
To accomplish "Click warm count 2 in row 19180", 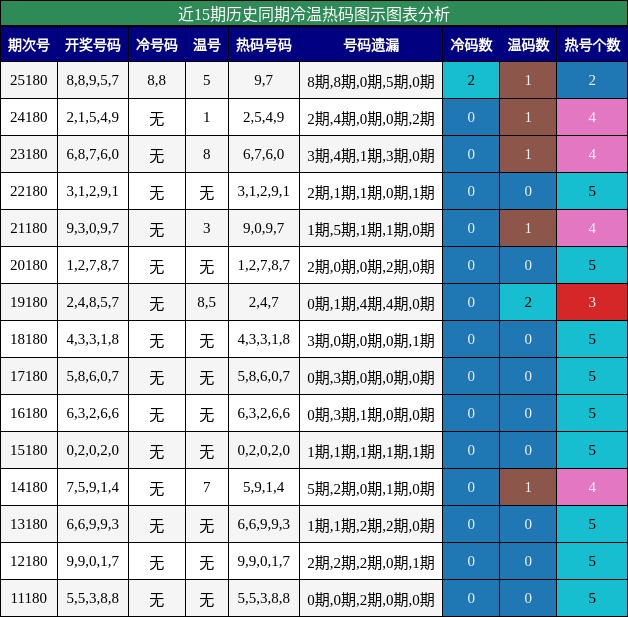I will (x=528, y=302).
